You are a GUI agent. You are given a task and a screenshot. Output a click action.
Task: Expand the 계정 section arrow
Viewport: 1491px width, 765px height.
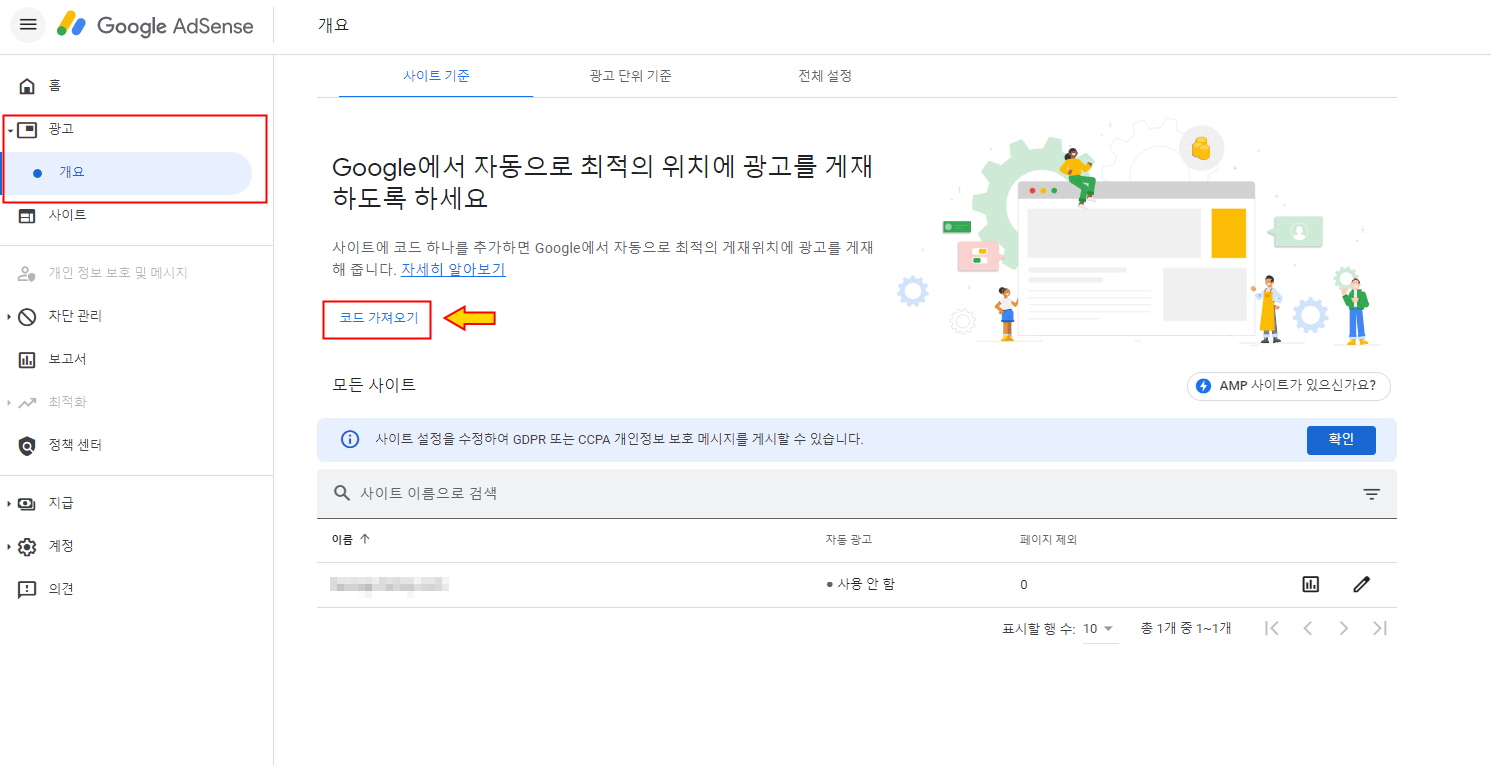tap(9, 547)
